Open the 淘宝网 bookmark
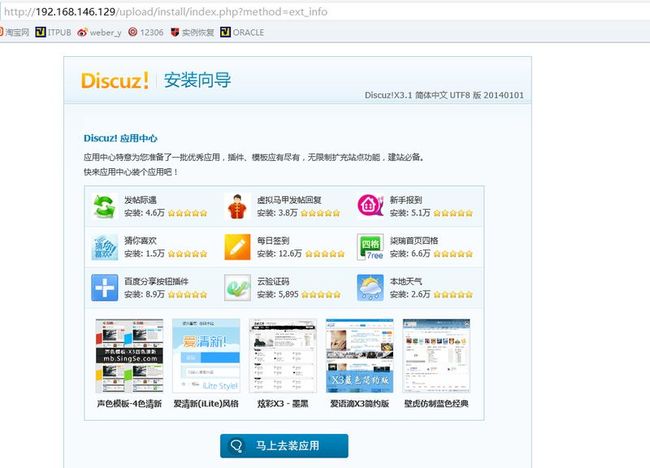The image size is (650, 468). [15, 32]
